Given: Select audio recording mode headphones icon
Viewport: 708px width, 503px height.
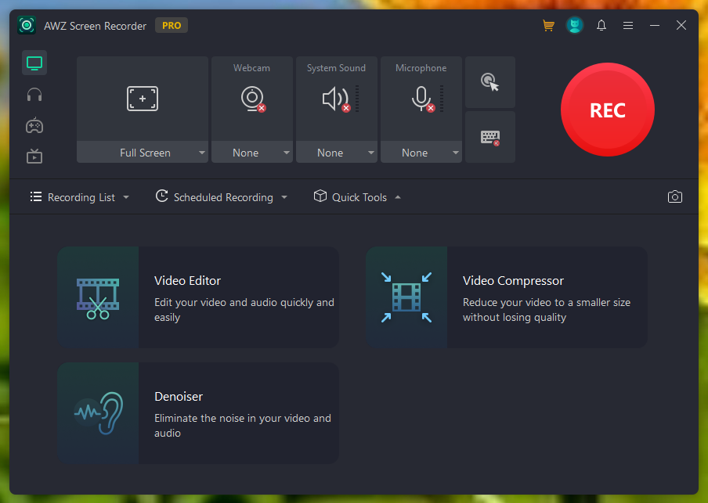Looking at the screenshot, I should click(34, 95).
